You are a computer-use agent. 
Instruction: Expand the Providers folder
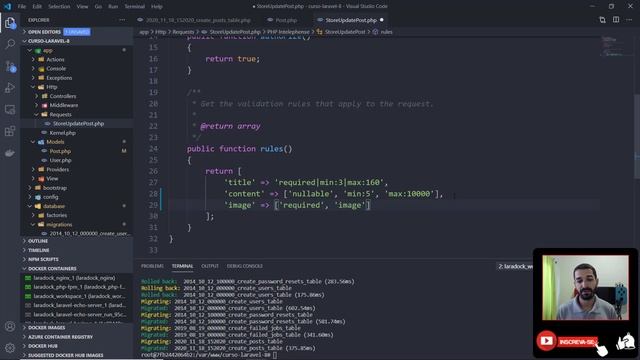point(77,169)
